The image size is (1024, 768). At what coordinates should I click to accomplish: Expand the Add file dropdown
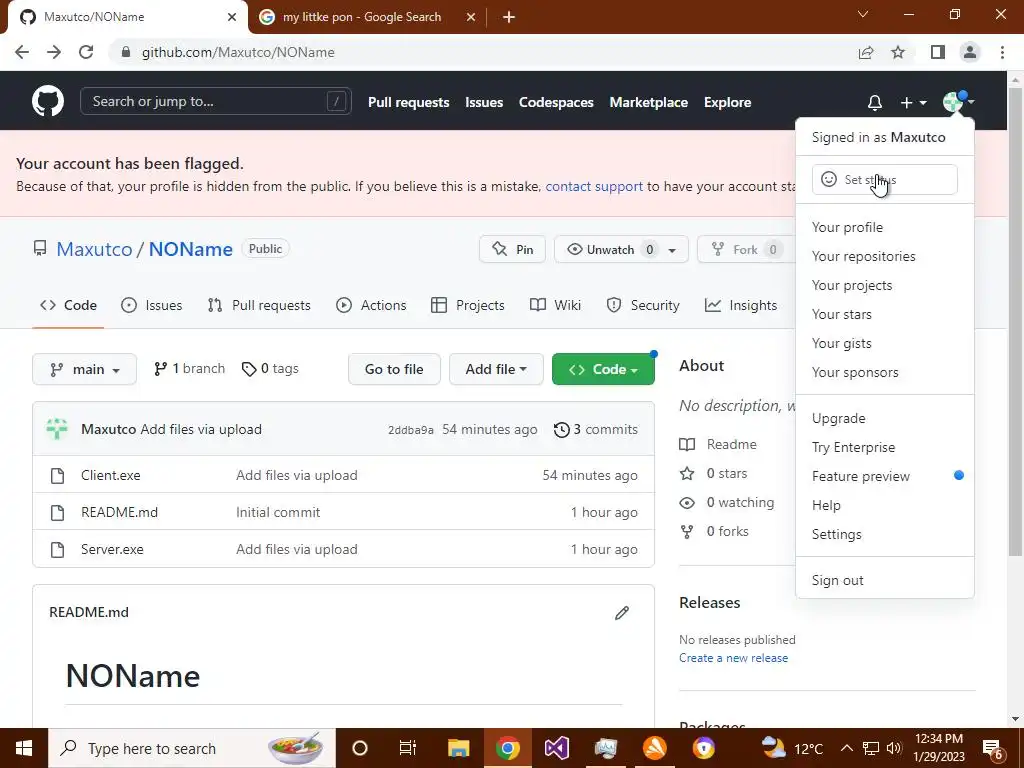coord(496,369)
